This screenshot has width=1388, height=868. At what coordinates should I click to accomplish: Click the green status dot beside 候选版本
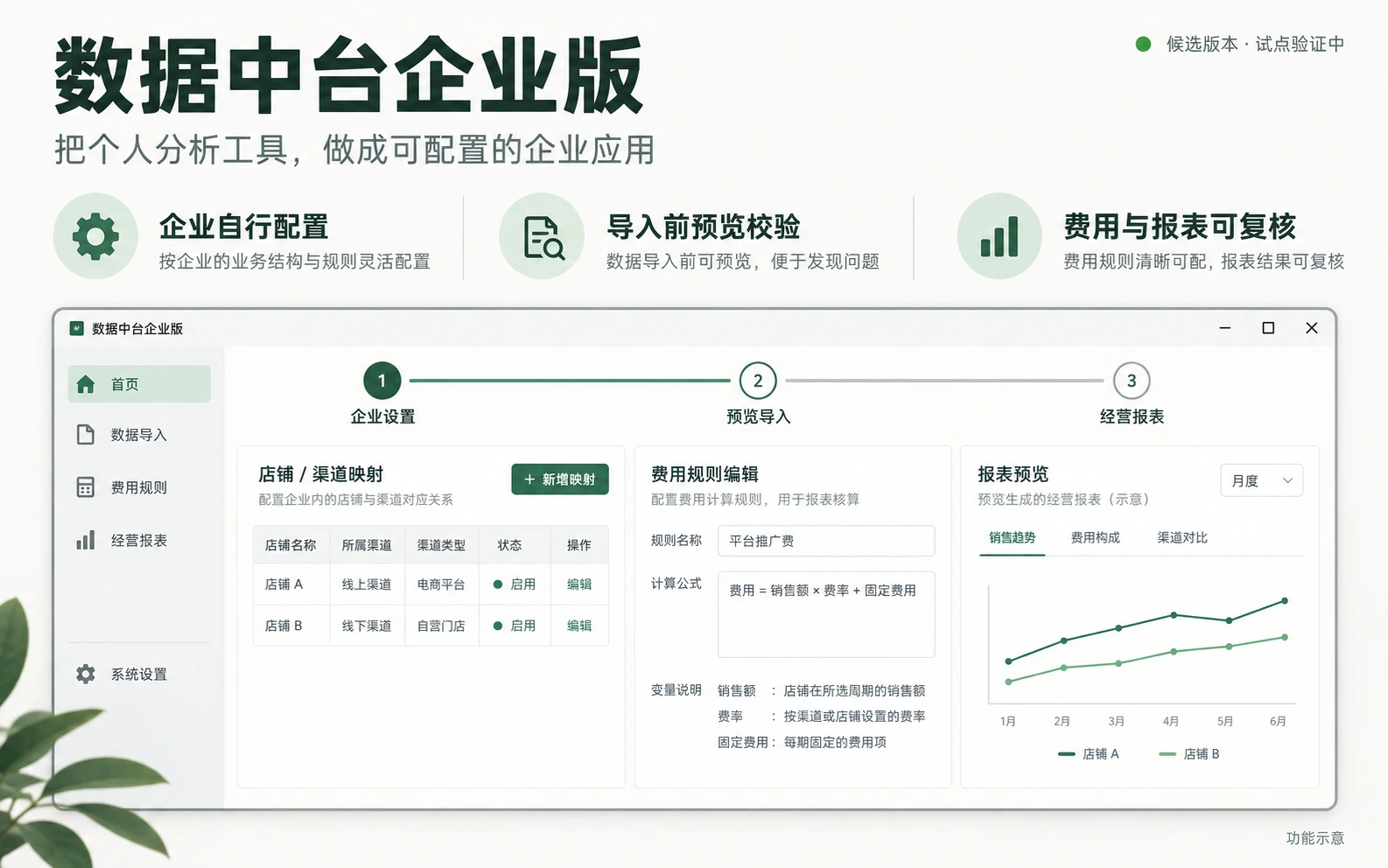(x=1143, y=44)
